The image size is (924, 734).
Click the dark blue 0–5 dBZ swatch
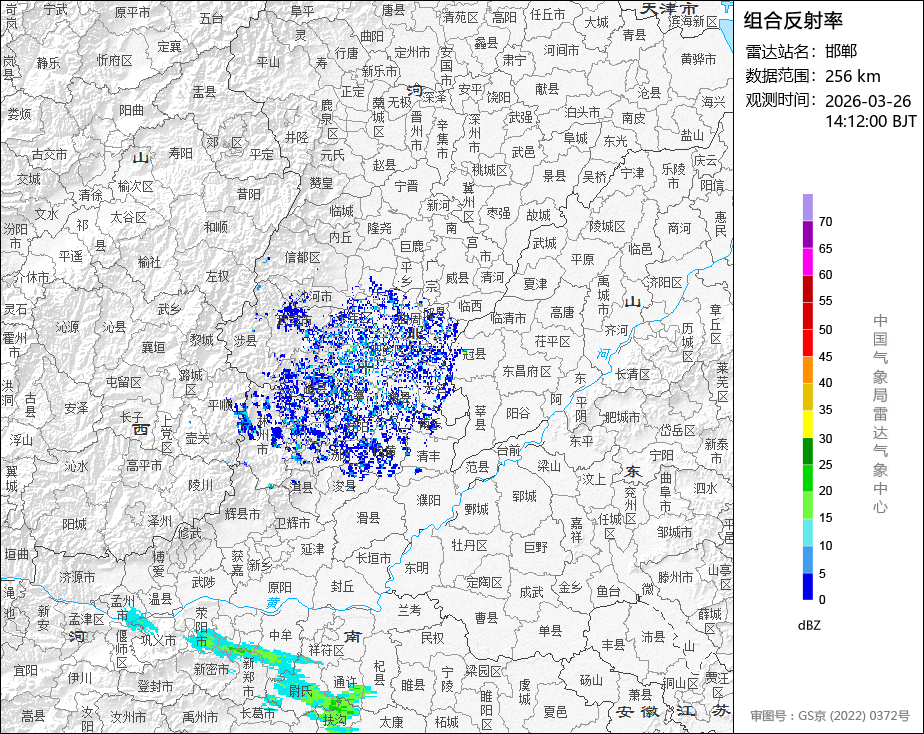(x=807, y=586)
